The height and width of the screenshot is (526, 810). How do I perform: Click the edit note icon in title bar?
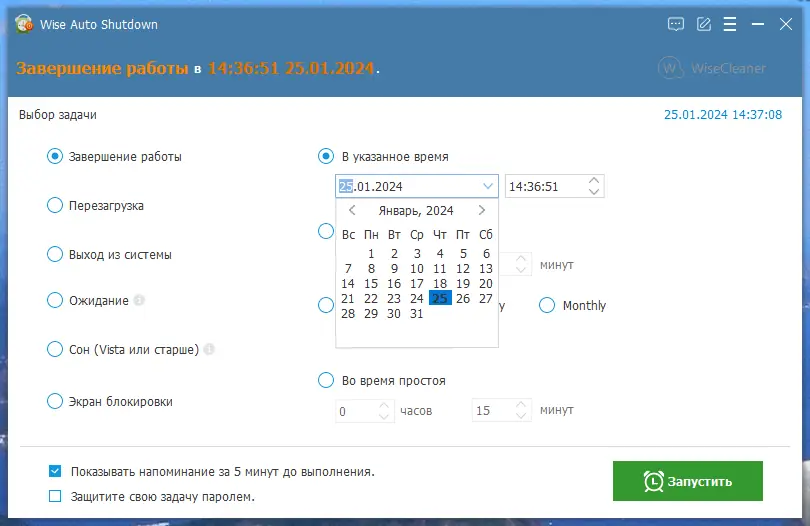click(x=704, y=24)
